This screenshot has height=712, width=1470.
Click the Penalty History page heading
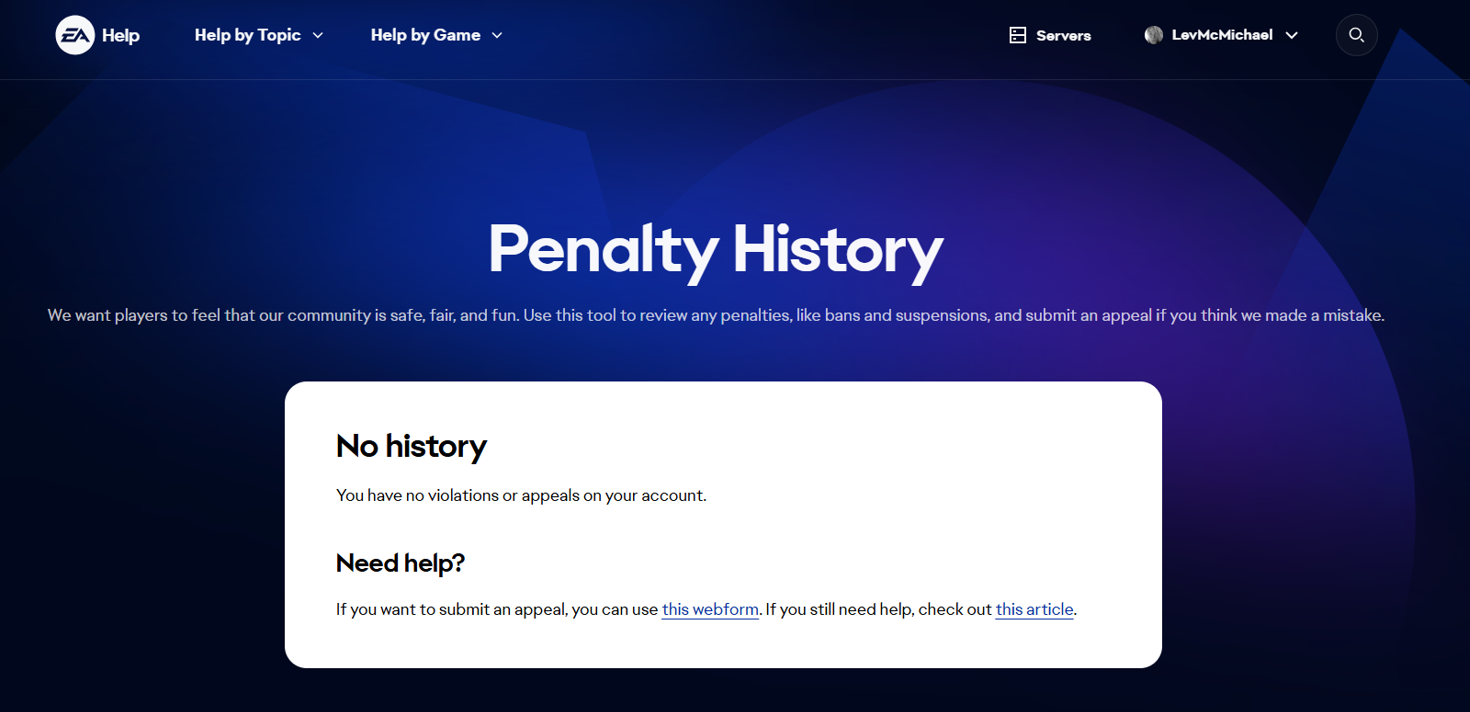coord(715,249)
